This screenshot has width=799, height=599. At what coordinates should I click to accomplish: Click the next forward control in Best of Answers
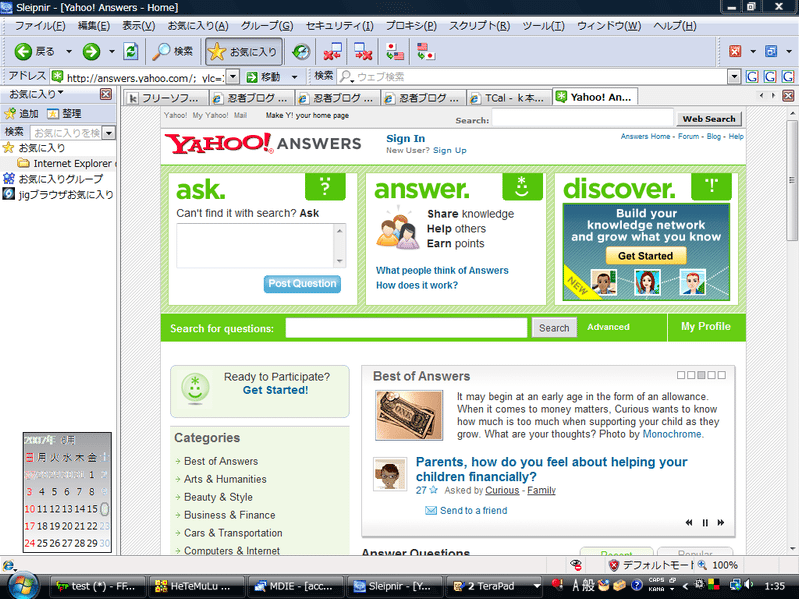click(x=721, y=523)
